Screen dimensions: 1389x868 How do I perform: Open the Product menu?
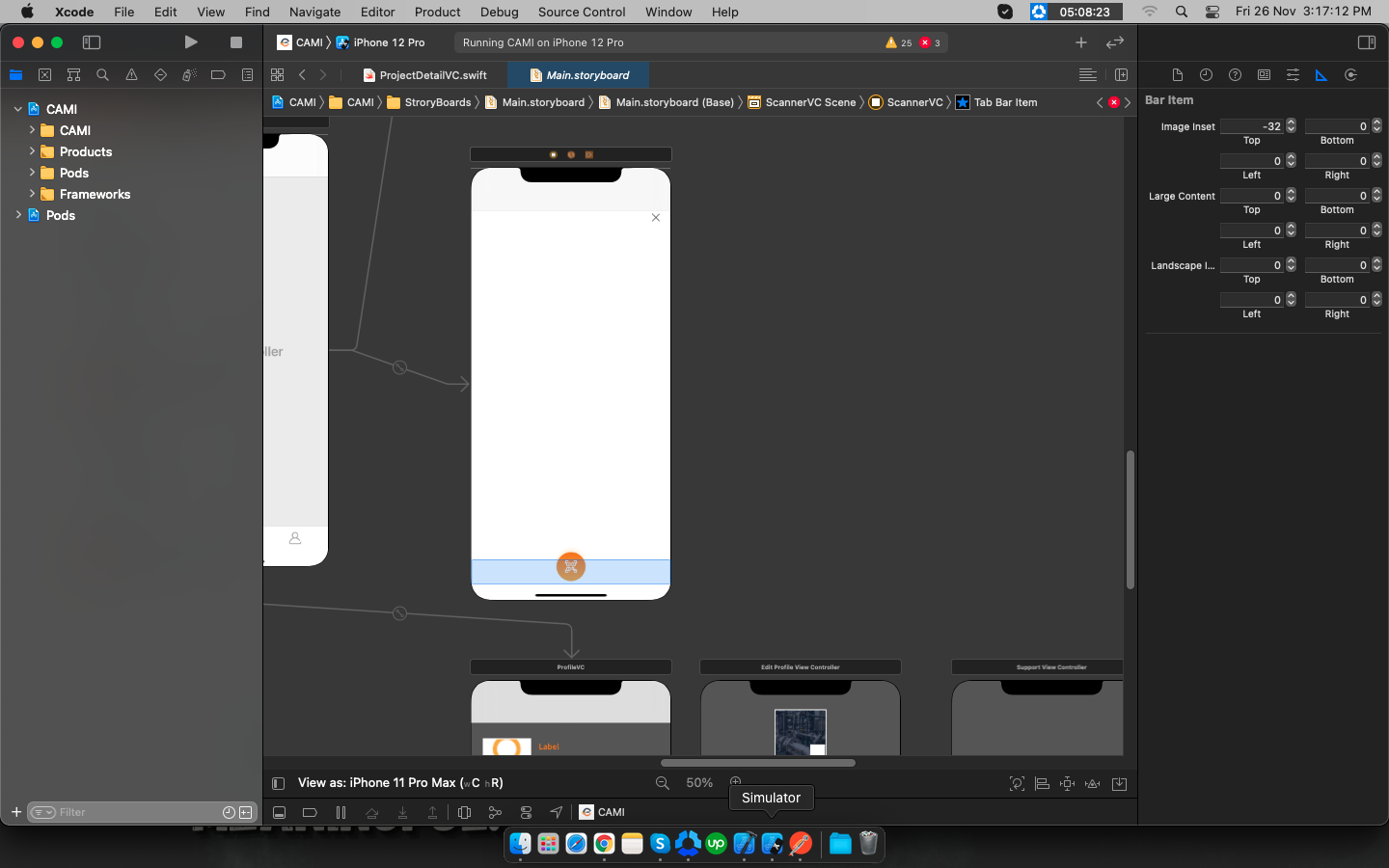point(437,12)
